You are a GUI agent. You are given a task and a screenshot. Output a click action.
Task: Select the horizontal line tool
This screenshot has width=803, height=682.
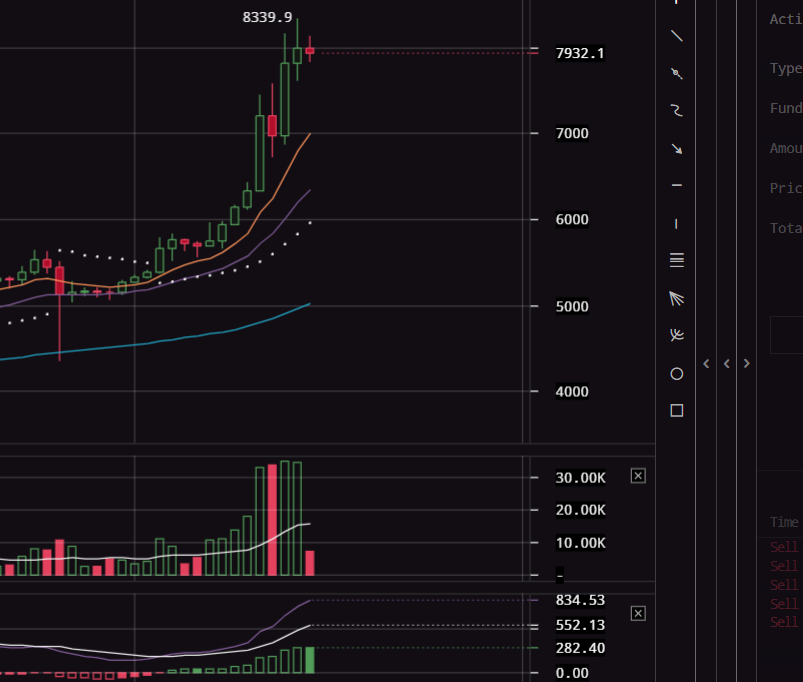[677, 185]
